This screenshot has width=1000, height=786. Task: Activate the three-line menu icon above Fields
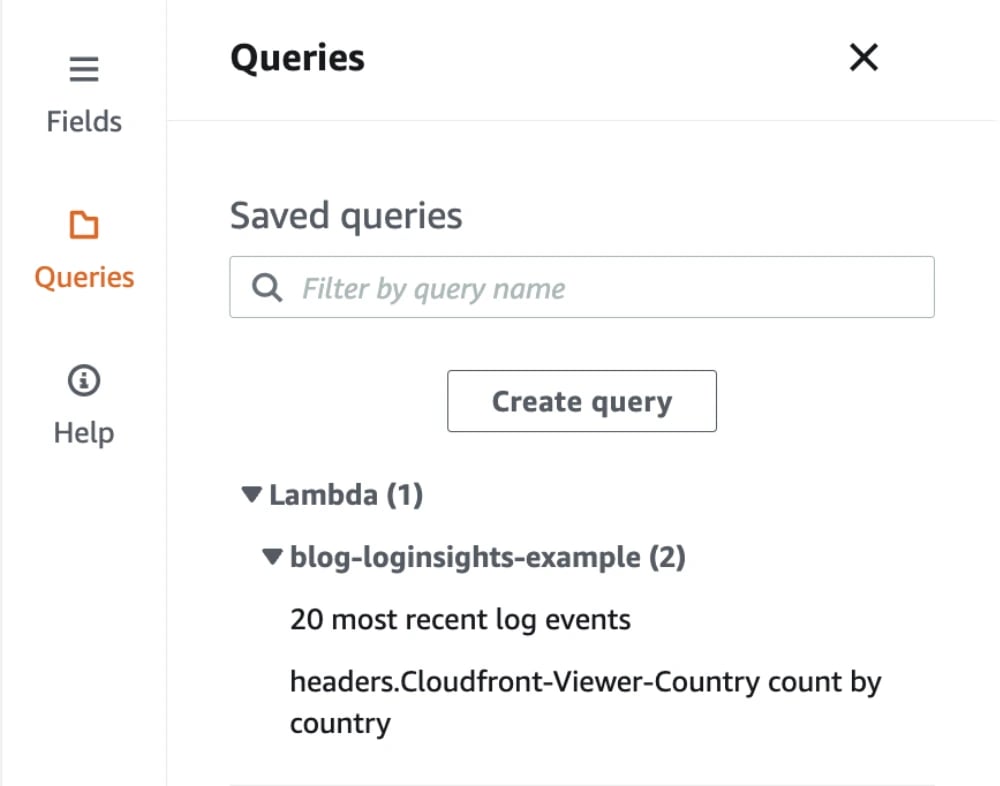(83, 70)
